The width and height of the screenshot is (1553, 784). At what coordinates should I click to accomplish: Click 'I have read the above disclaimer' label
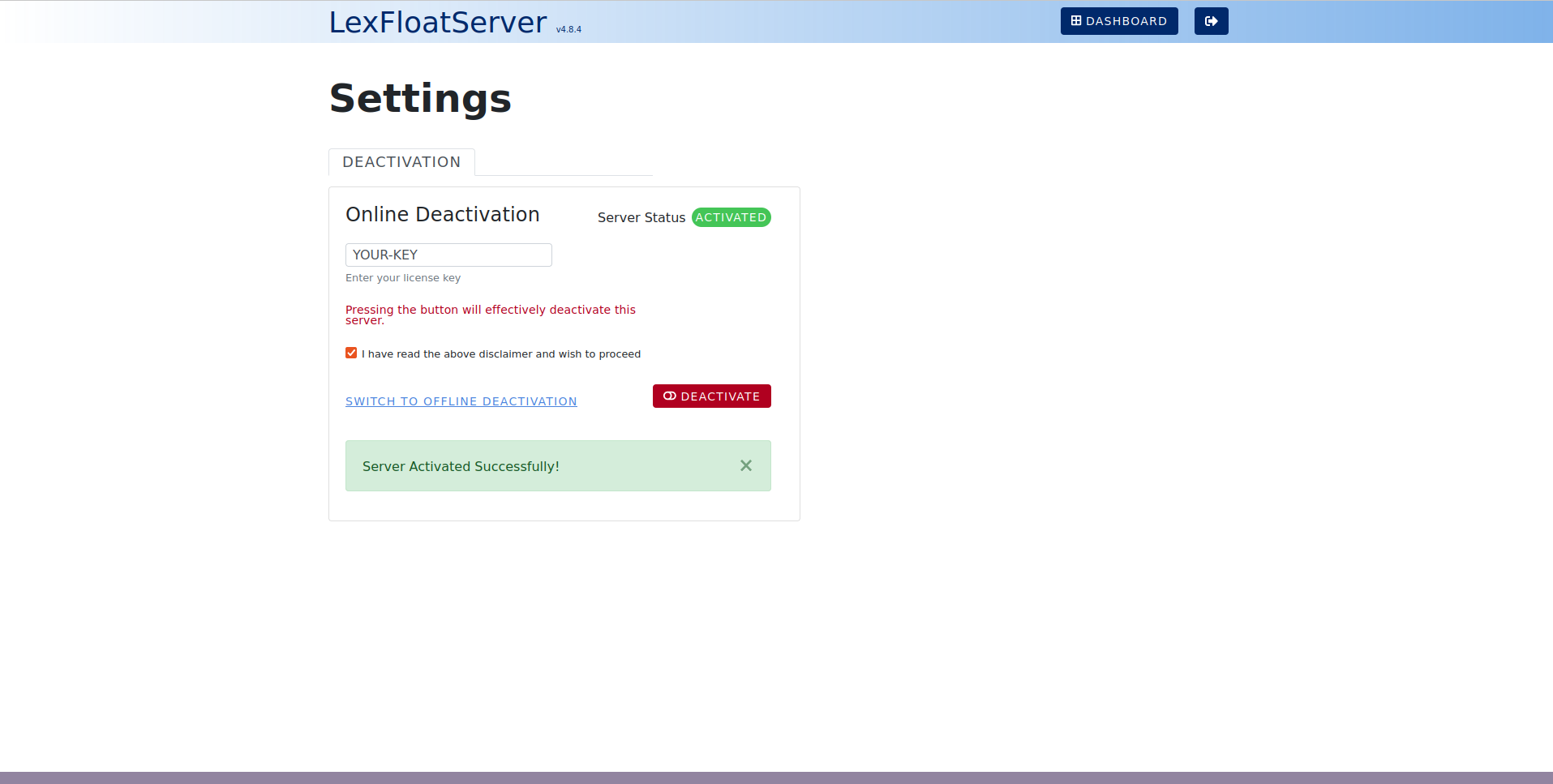pyautogui.click(x=501, y=354)
